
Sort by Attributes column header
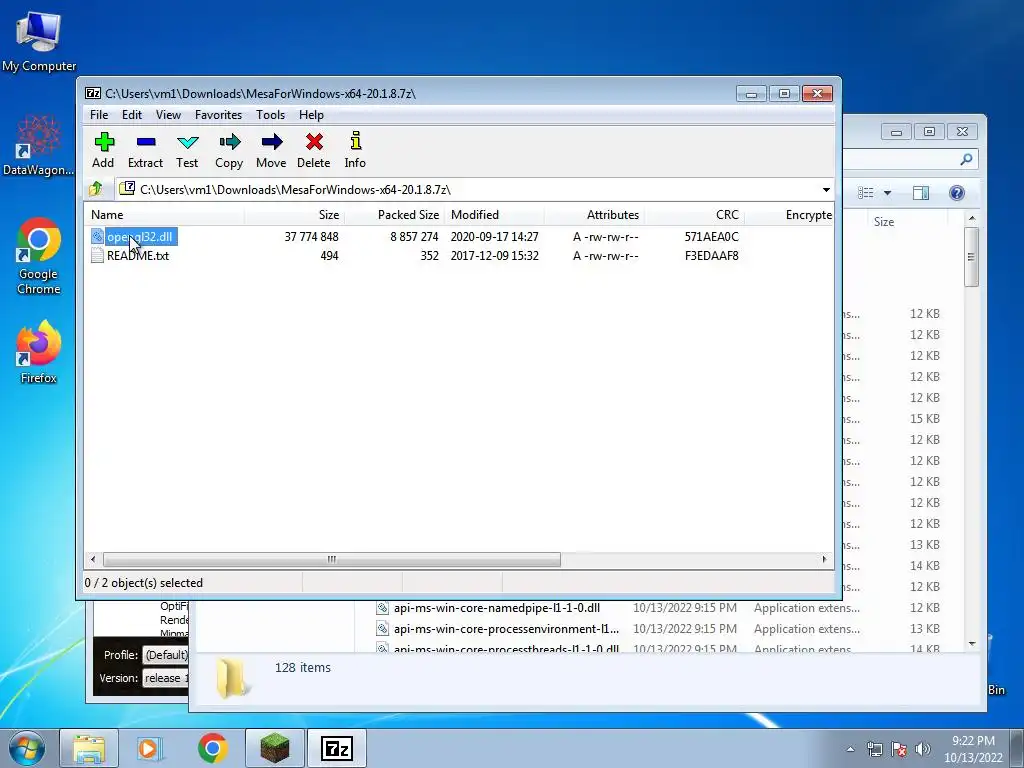(x=594, y=215)
